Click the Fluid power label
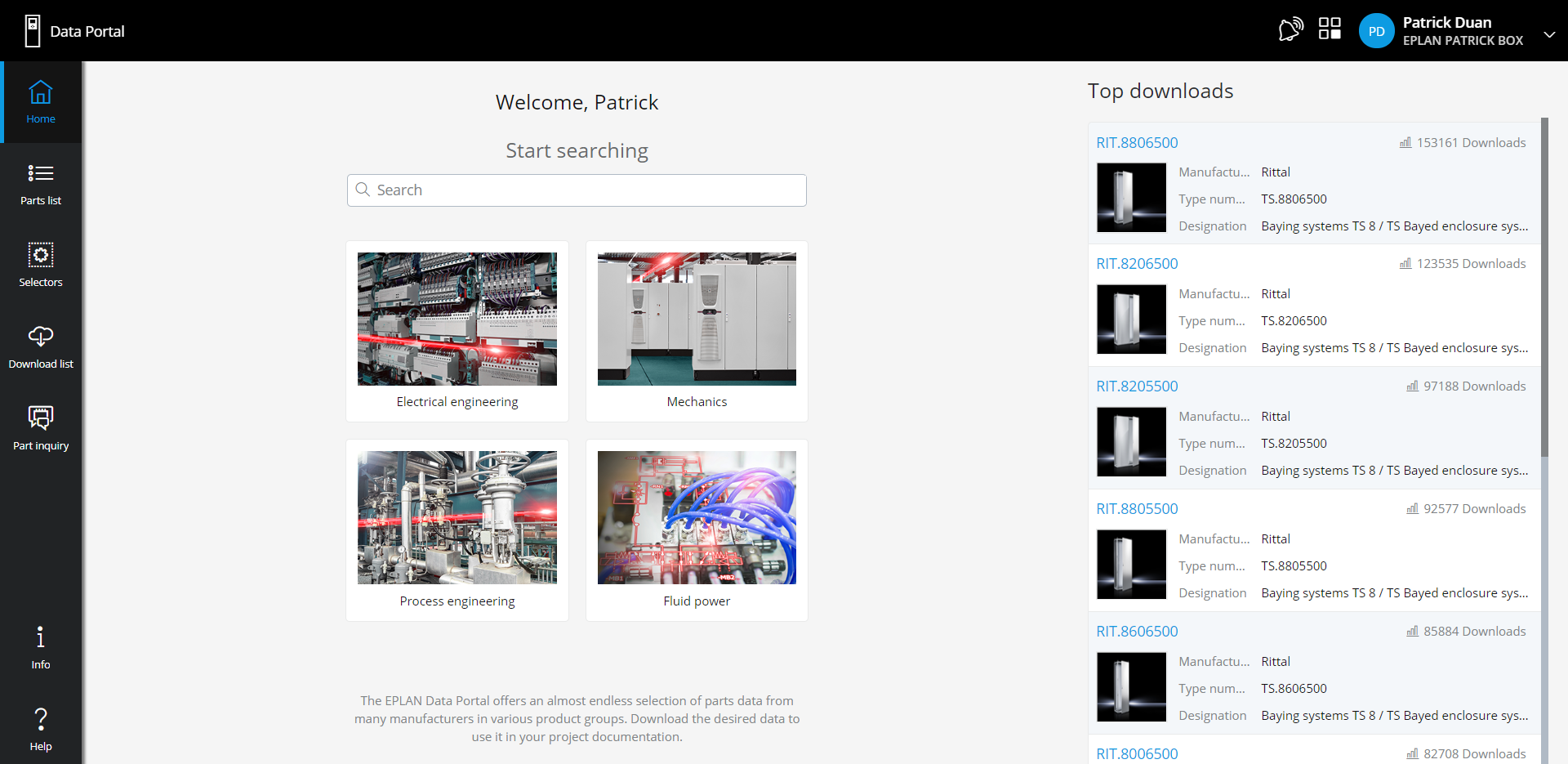The height and width of the screenshot is (764, 1568). coord(697,601)
